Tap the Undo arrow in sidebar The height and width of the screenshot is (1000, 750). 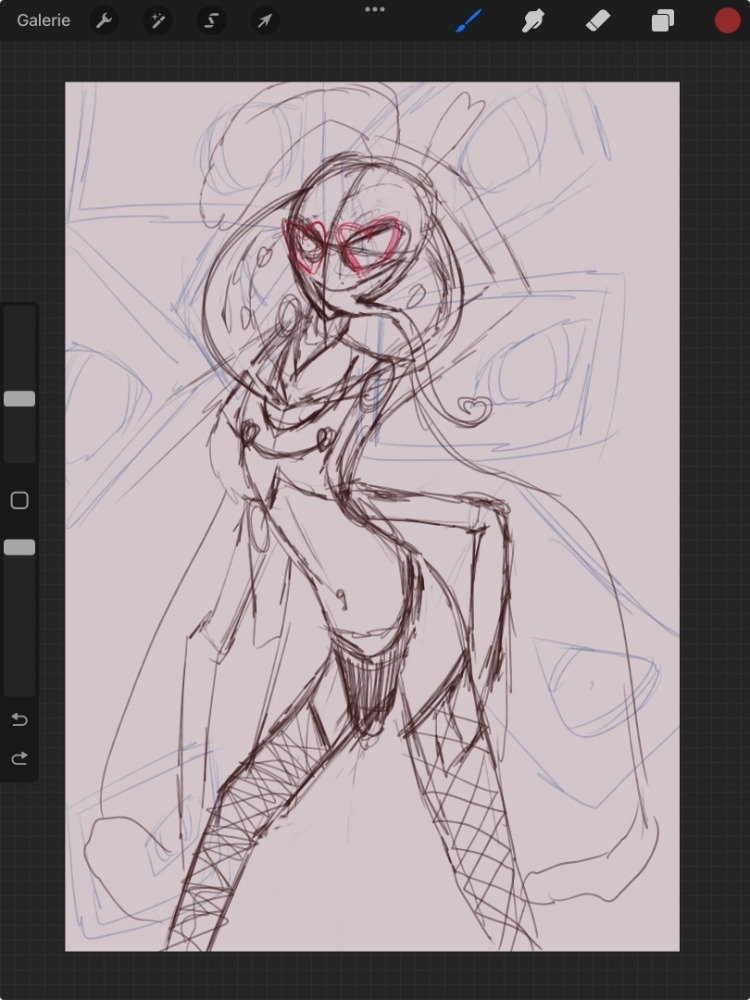(x=19, y=720)
